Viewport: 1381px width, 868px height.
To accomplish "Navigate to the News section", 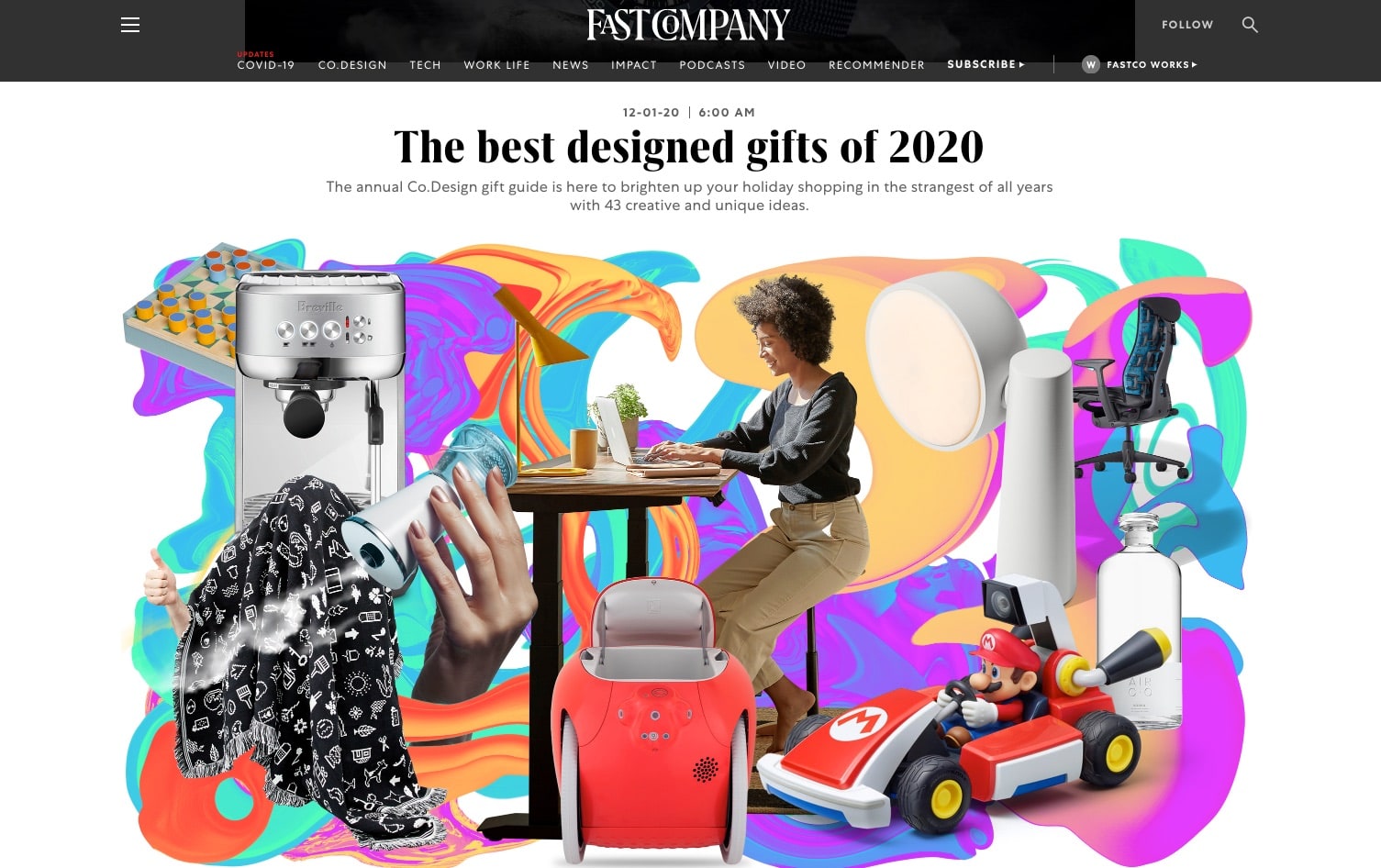I will (571, 65).
